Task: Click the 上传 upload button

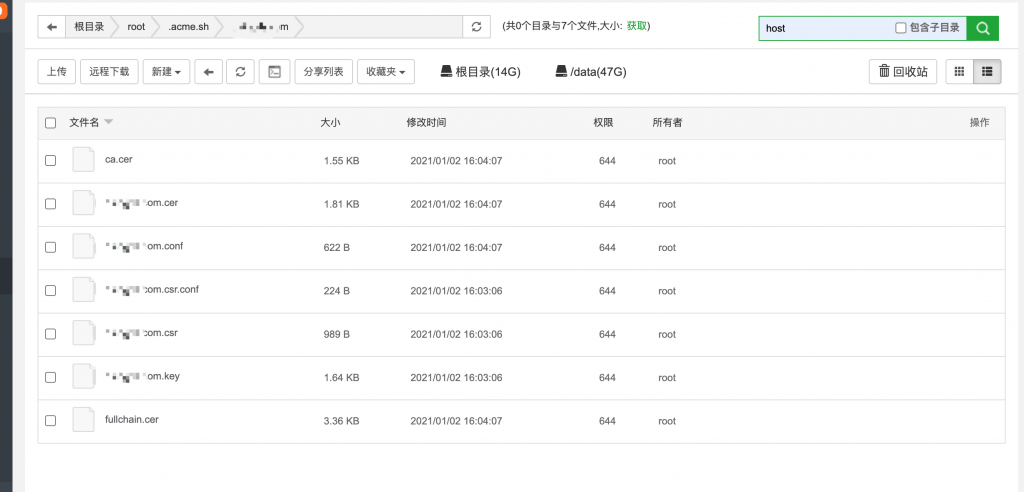Action: [56, 72]
